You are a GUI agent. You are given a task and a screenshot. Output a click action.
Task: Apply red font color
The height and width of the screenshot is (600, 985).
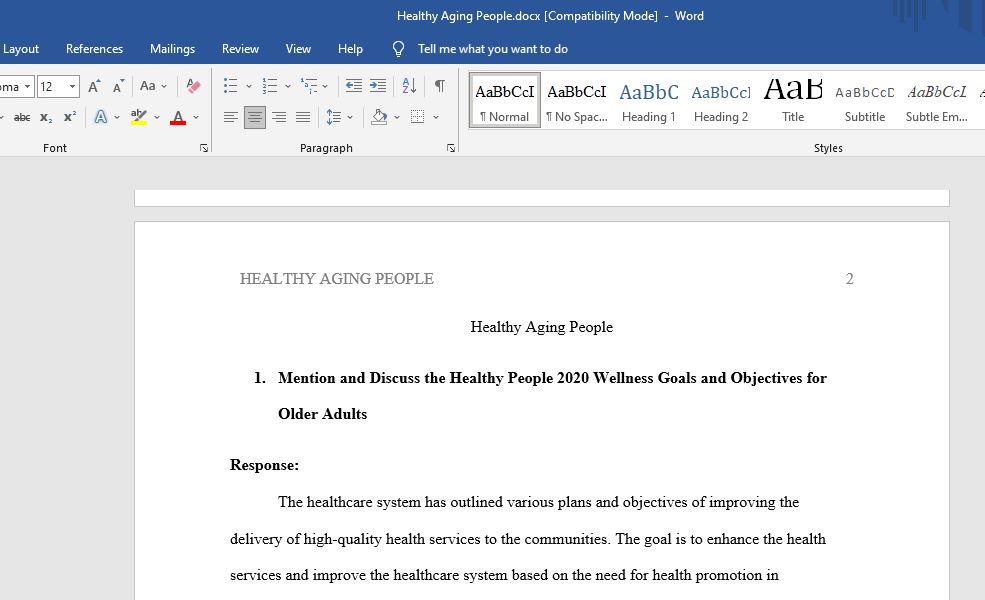(178, 117)
